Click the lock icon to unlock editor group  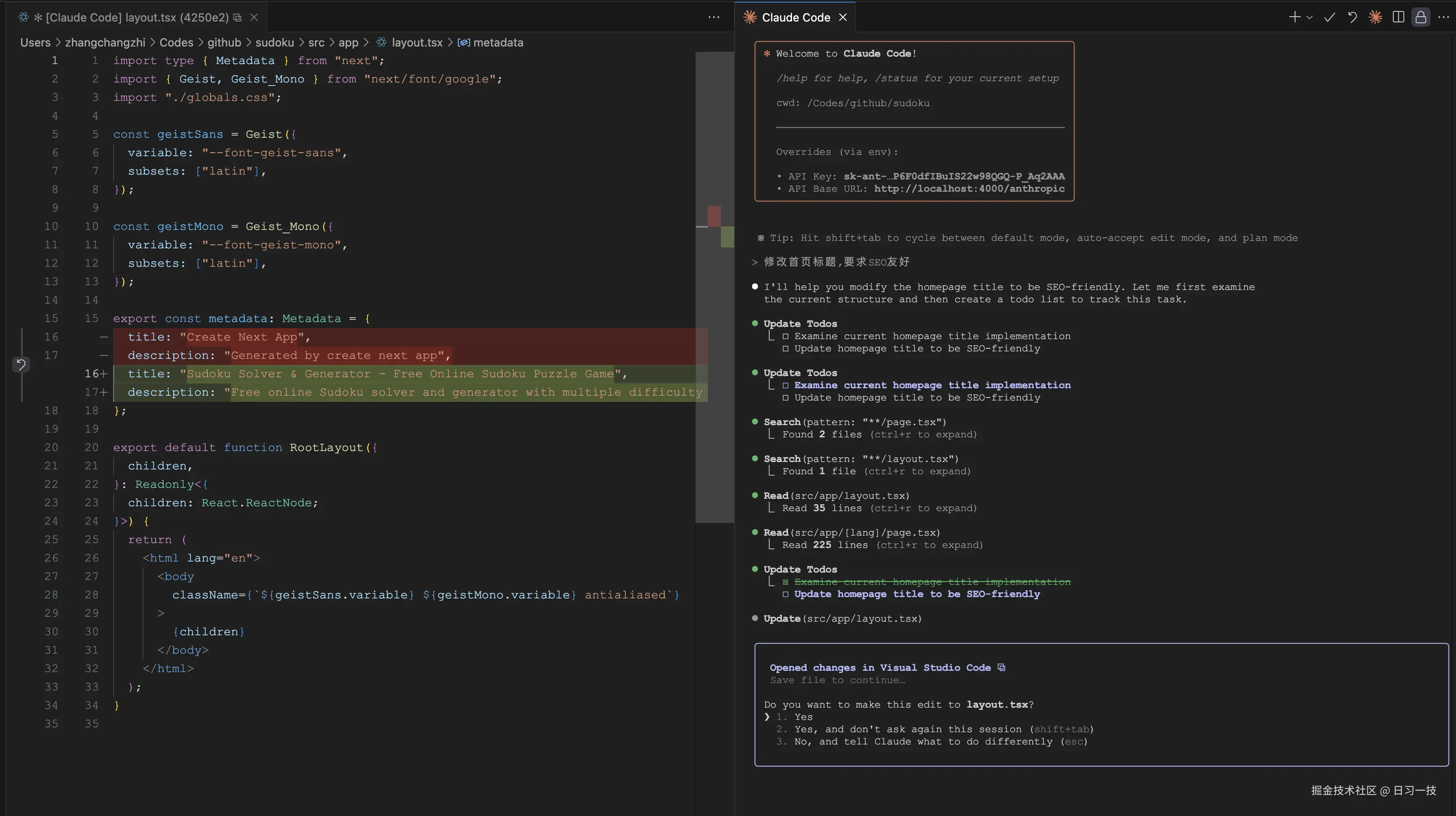pyautogui.click(x=1421, y=17)
